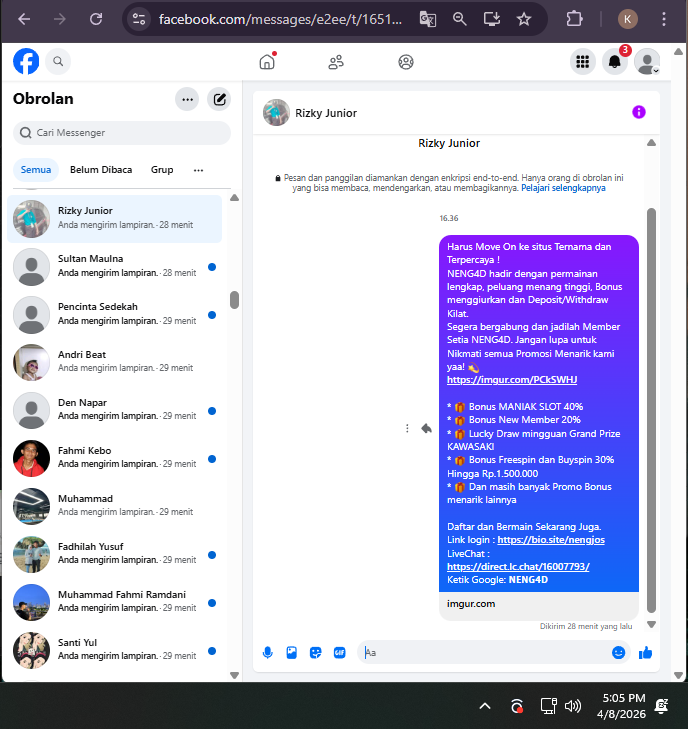The width and height of the screenshot is (688, 729).
Task: Open the Friends icon in top navigation
Action: (x=336, y=62)
